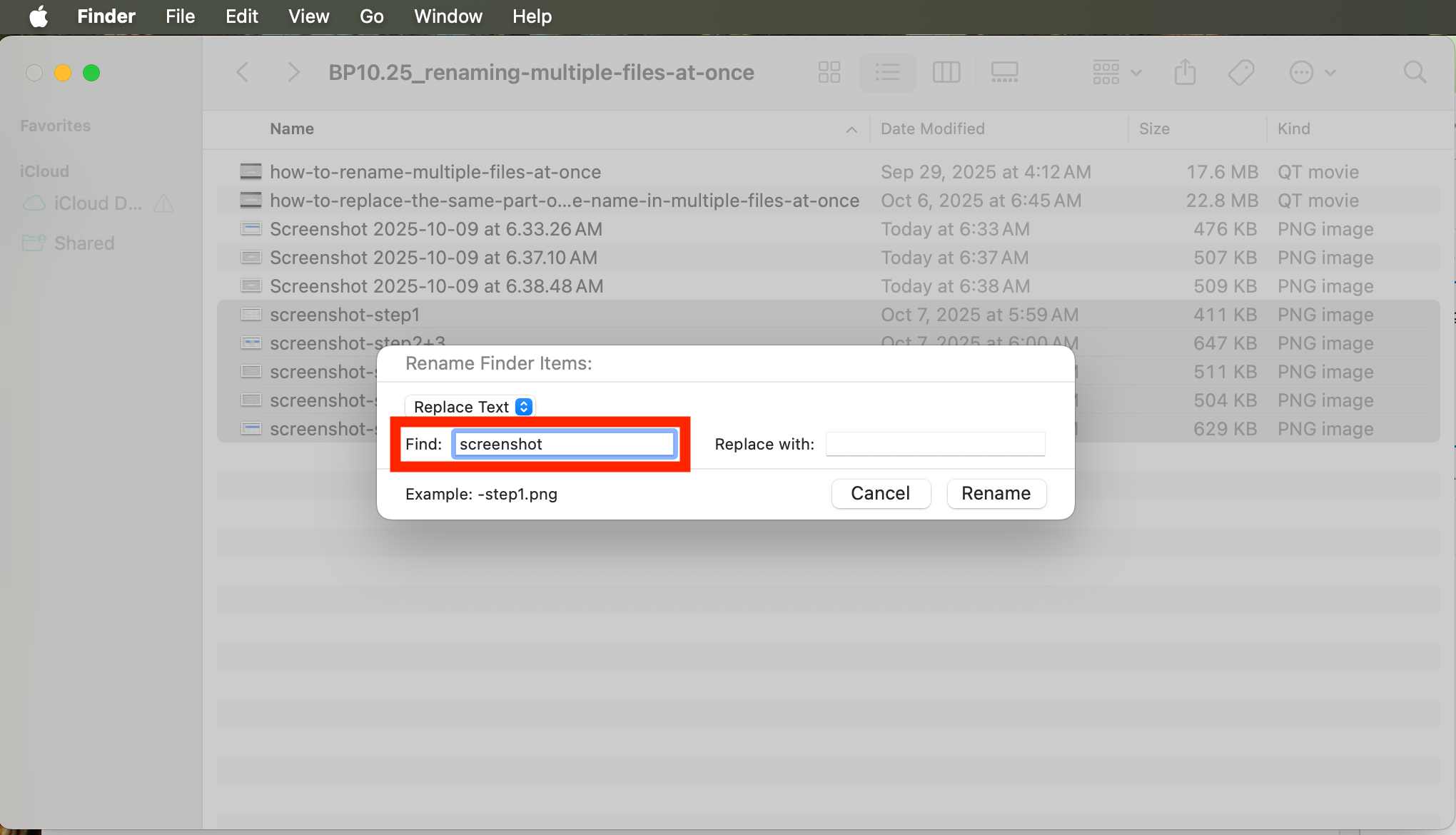
Task: Show the iCloud sync warning on iCloud Drive
Action: [163, 203]
